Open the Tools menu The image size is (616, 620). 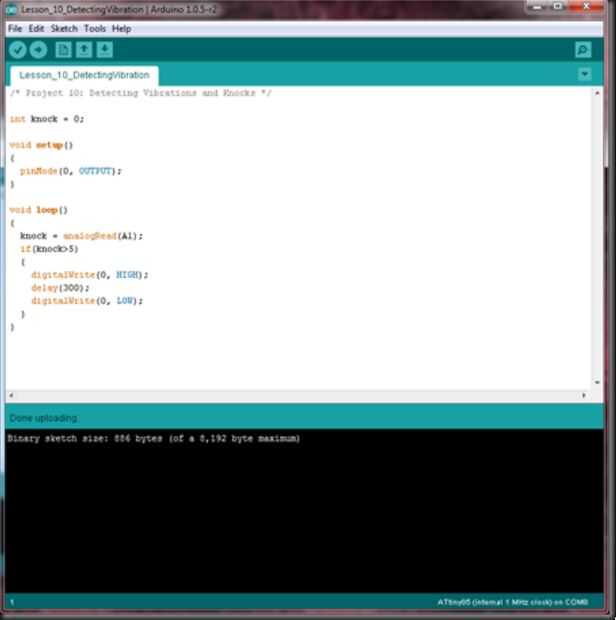pyautogui.click(x=95, y=28)
